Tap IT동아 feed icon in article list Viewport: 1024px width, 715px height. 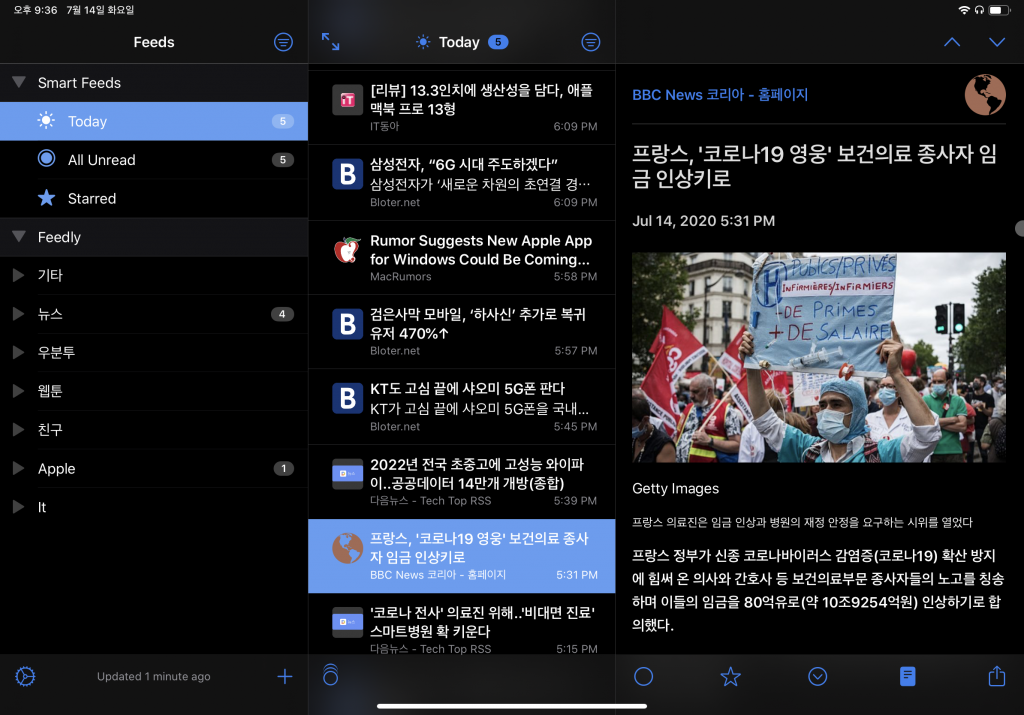click(x=347, y=100)
